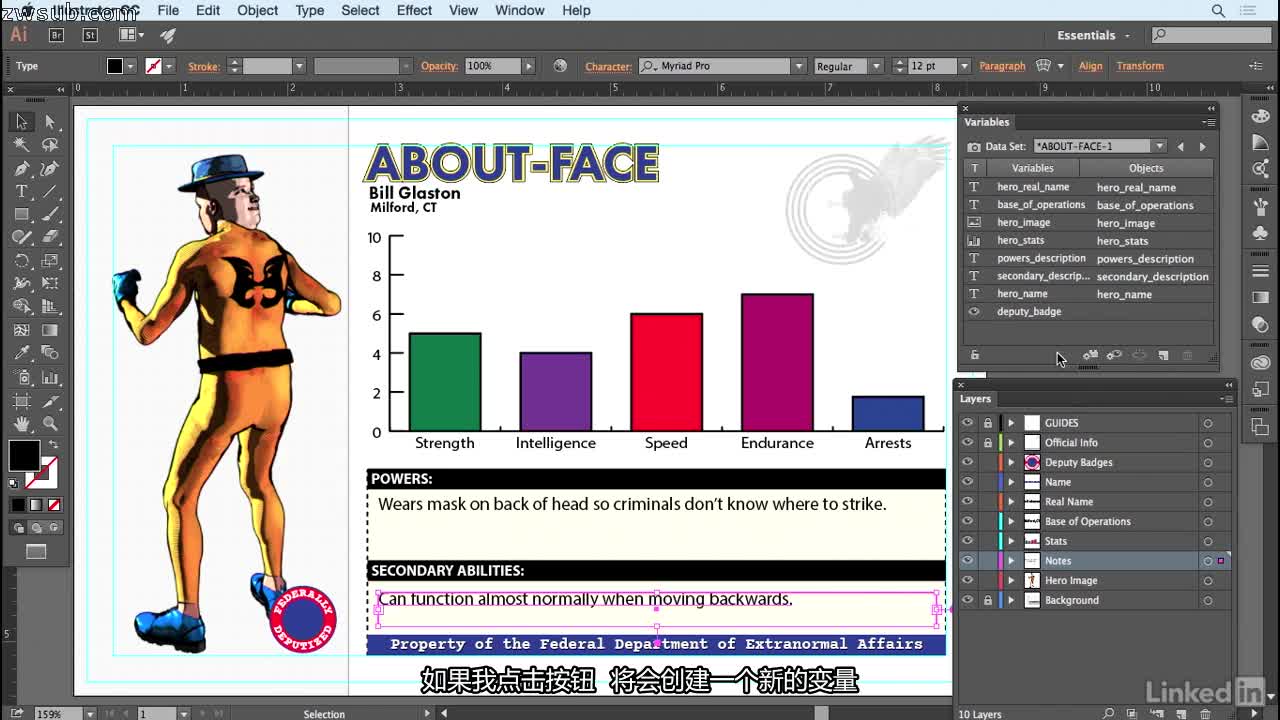Toggle the GUIDES layer visibility off
This screenshot has height=720, width=1280.
coord(966,422)
